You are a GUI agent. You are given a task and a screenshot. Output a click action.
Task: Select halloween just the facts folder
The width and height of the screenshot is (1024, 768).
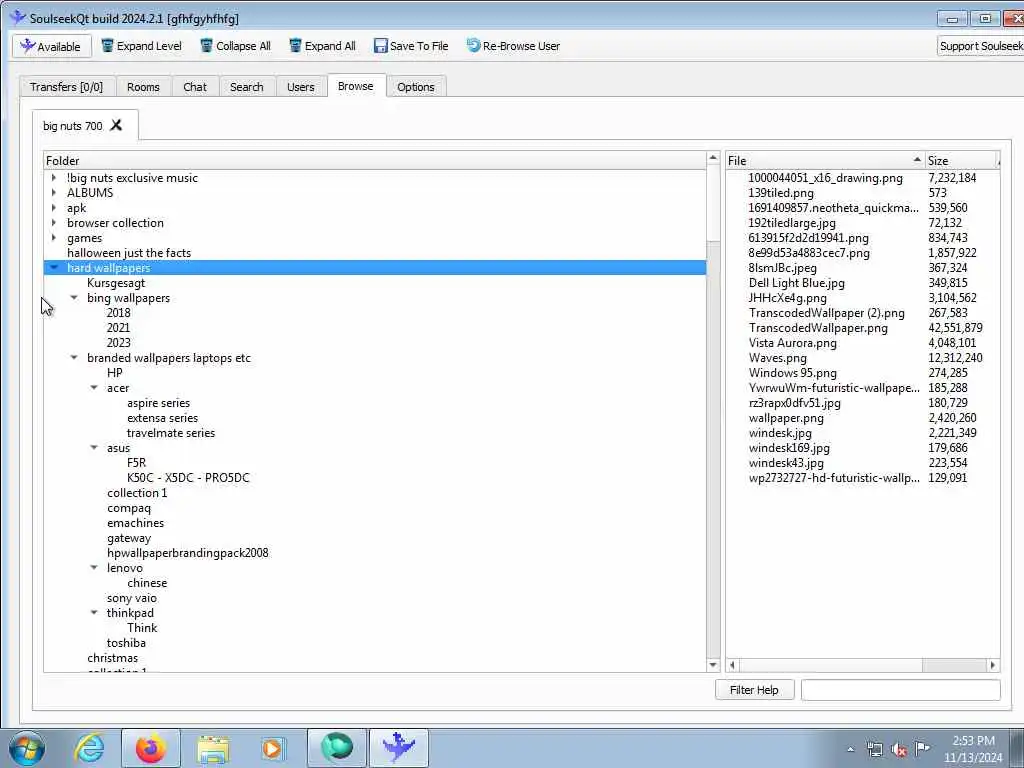pyautogui.click(x=129, y=253)
